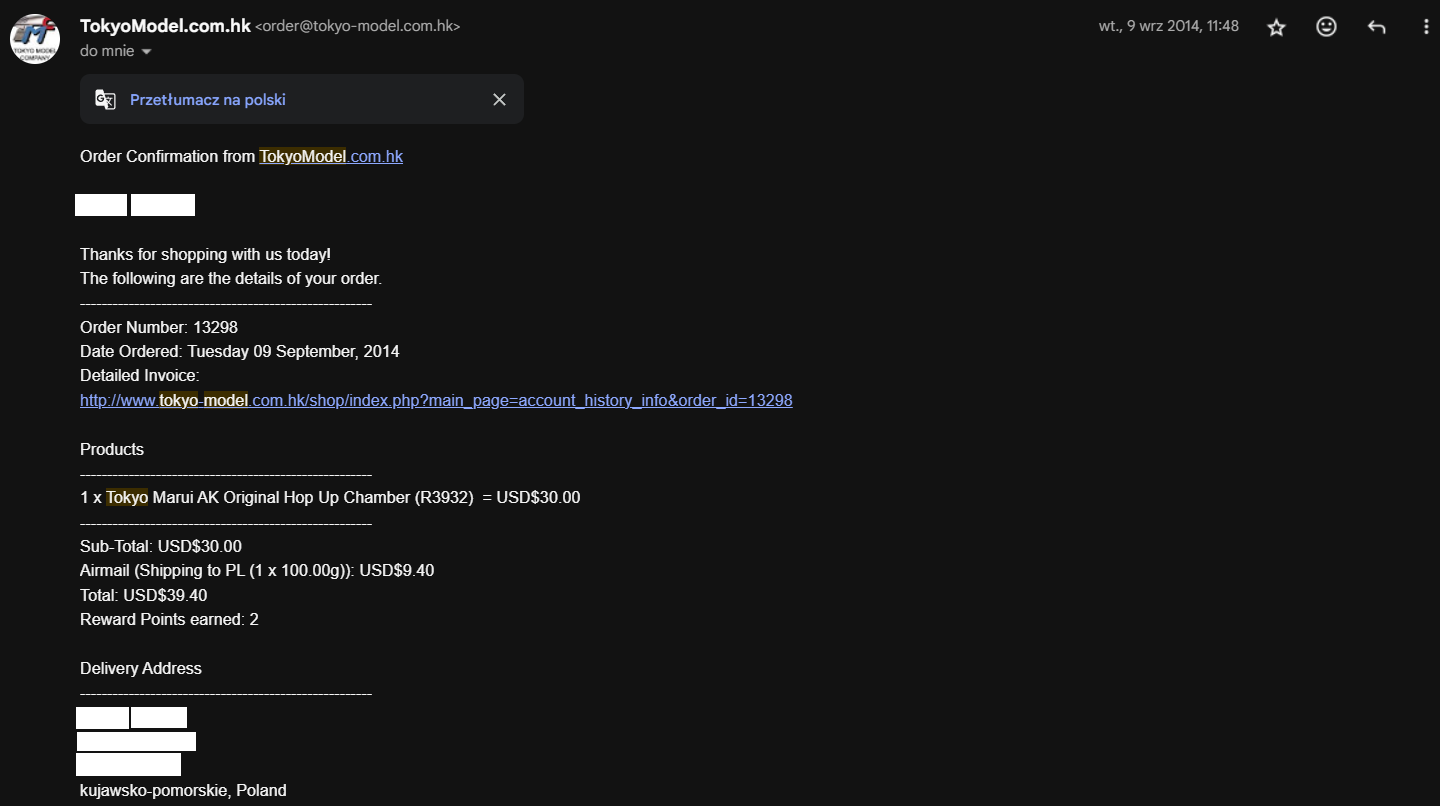Open the TokyoModel.com.hk link in order confirmation line
Viewport: 1440px width, 807px height.
(x=331, y=156)
